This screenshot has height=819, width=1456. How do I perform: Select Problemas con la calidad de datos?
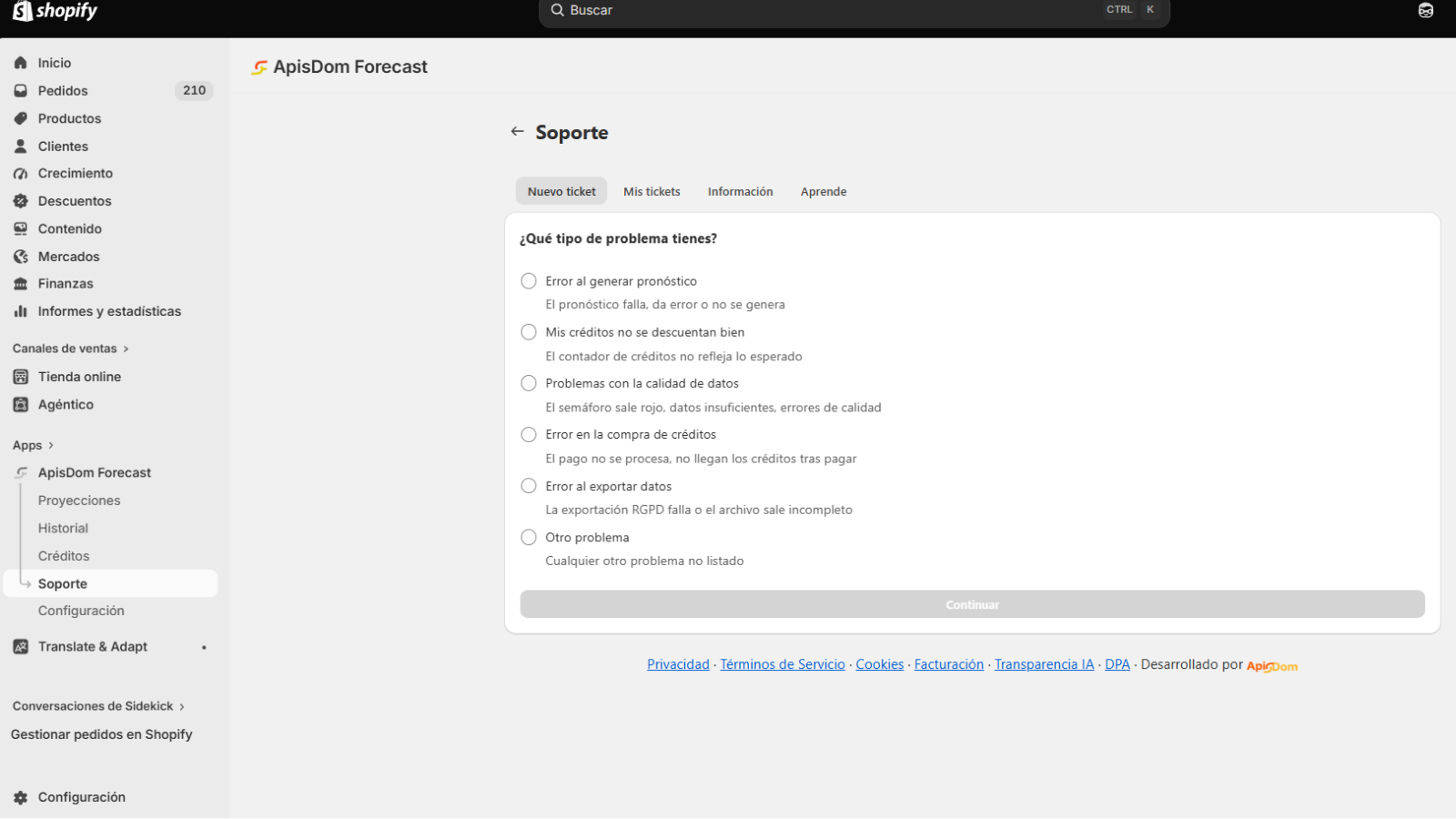(x=529, y=383)
